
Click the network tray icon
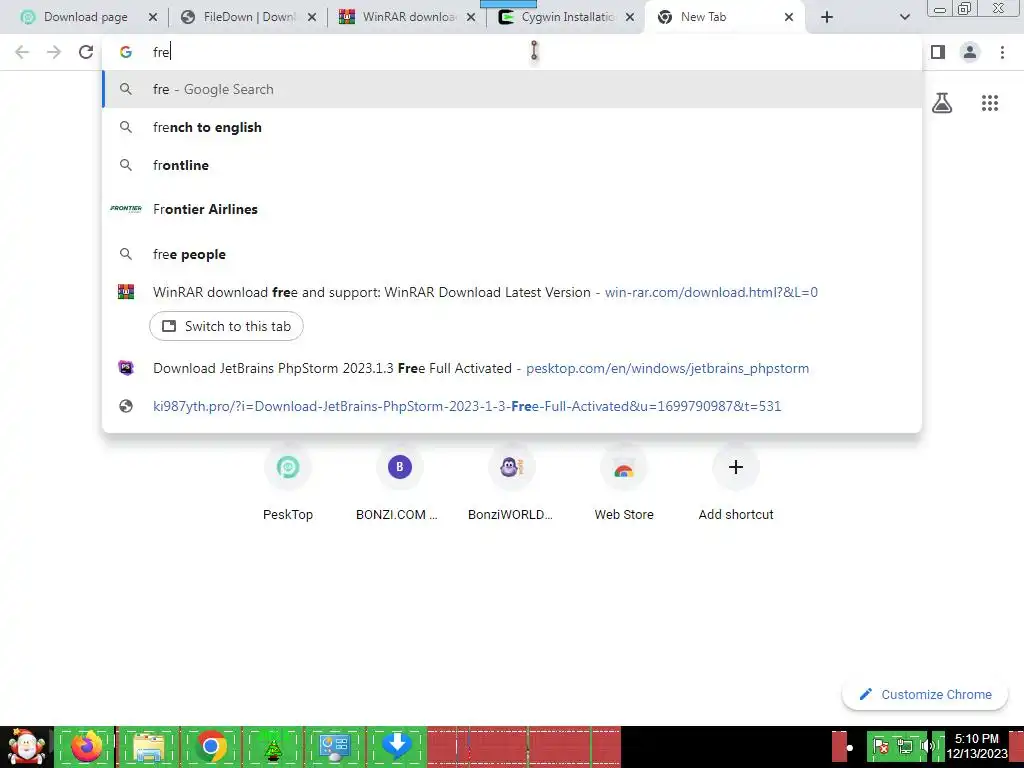[904, 746]
